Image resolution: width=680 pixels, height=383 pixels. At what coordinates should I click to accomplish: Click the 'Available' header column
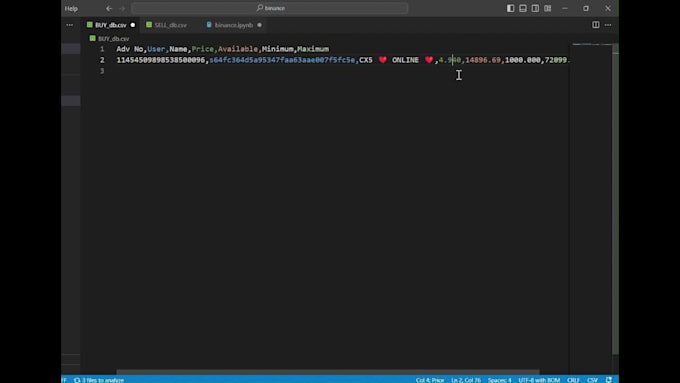[x=238, y=49]
